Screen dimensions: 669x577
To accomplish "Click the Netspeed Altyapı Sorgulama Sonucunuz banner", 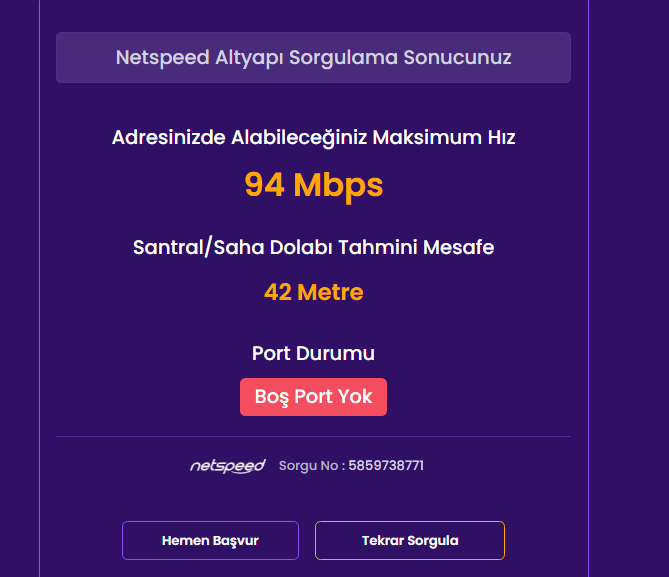I will pyautogui.click(x=313, y=57).
